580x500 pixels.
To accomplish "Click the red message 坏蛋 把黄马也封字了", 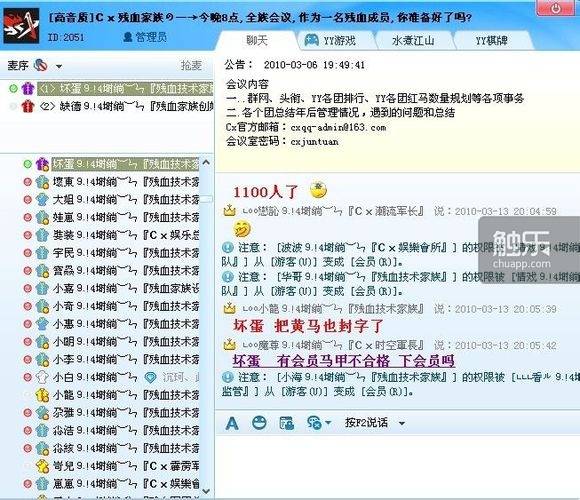I will click(308, 326).
